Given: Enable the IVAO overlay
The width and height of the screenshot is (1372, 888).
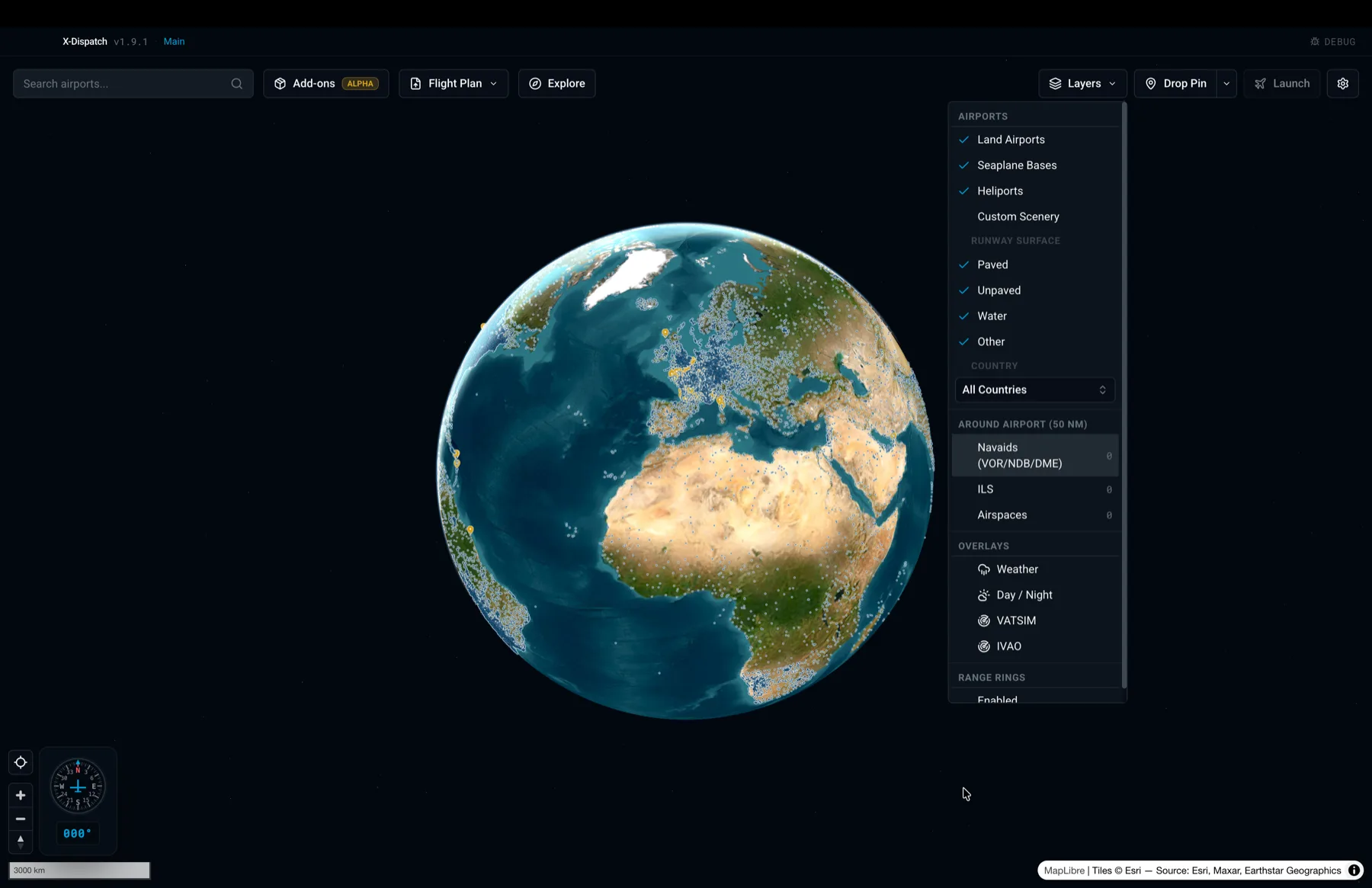Looking at the screenshot, I should point(1035,646).
